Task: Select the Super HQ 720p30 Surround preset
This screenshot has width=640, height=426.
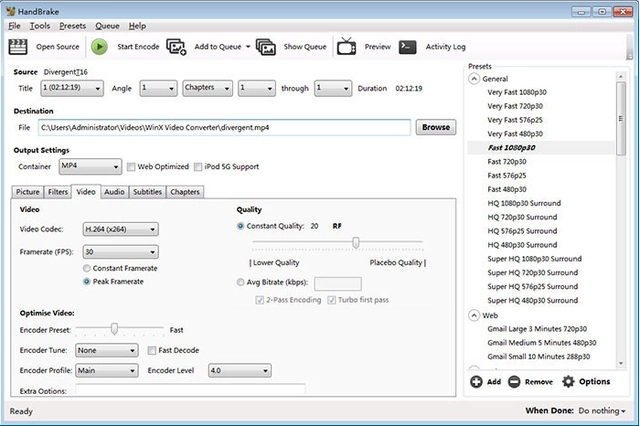Action: click(x=533, y=273)
